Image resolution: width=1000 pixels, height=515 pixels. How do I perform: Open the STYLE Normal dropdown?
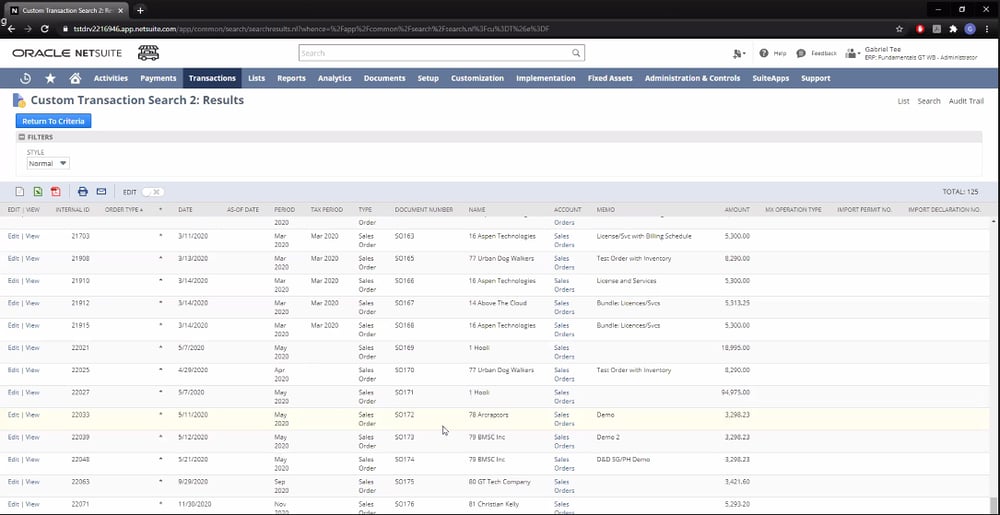(48, 164)
